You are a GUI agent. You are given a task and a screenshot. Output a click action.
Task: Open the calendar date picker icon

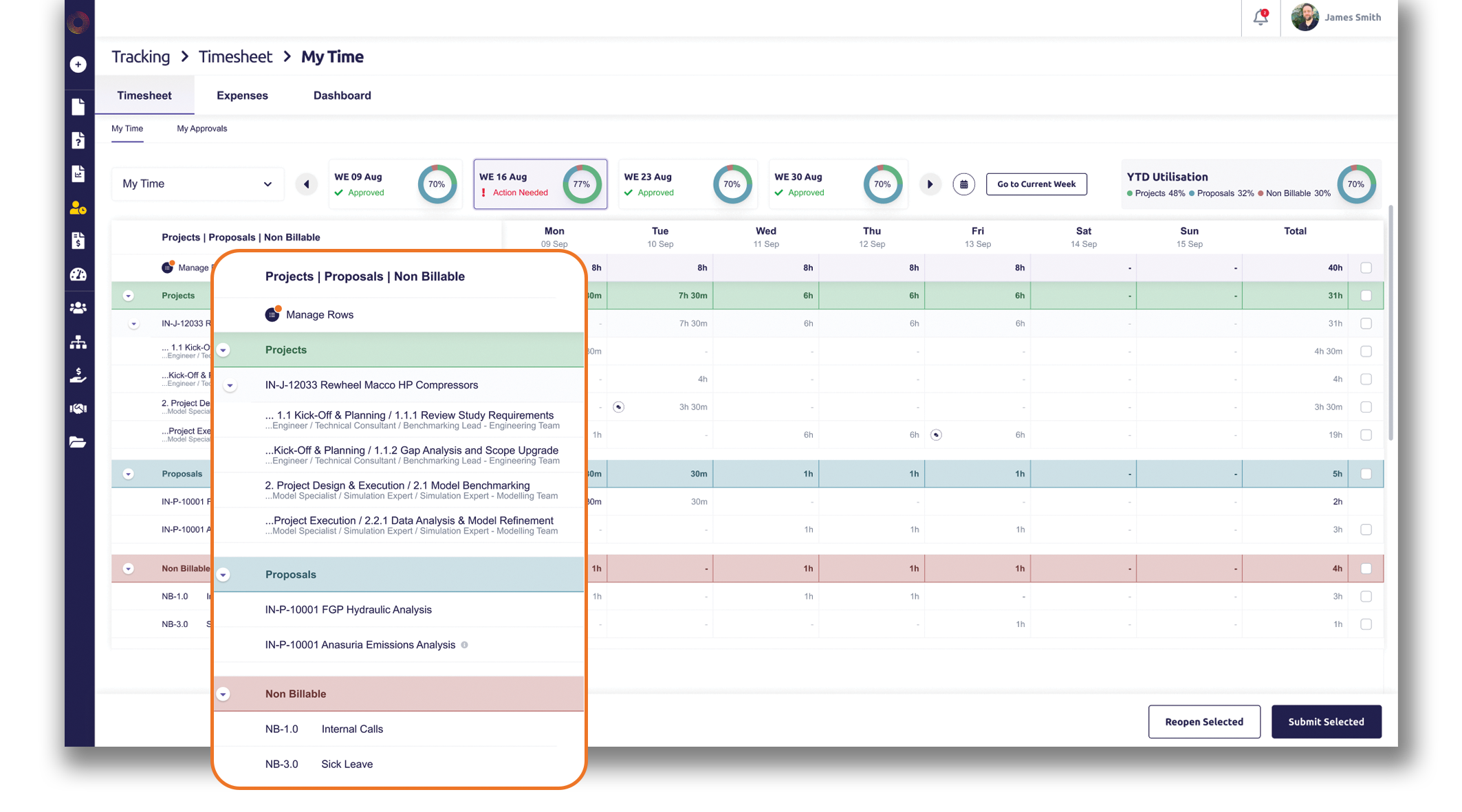(963, 184)
